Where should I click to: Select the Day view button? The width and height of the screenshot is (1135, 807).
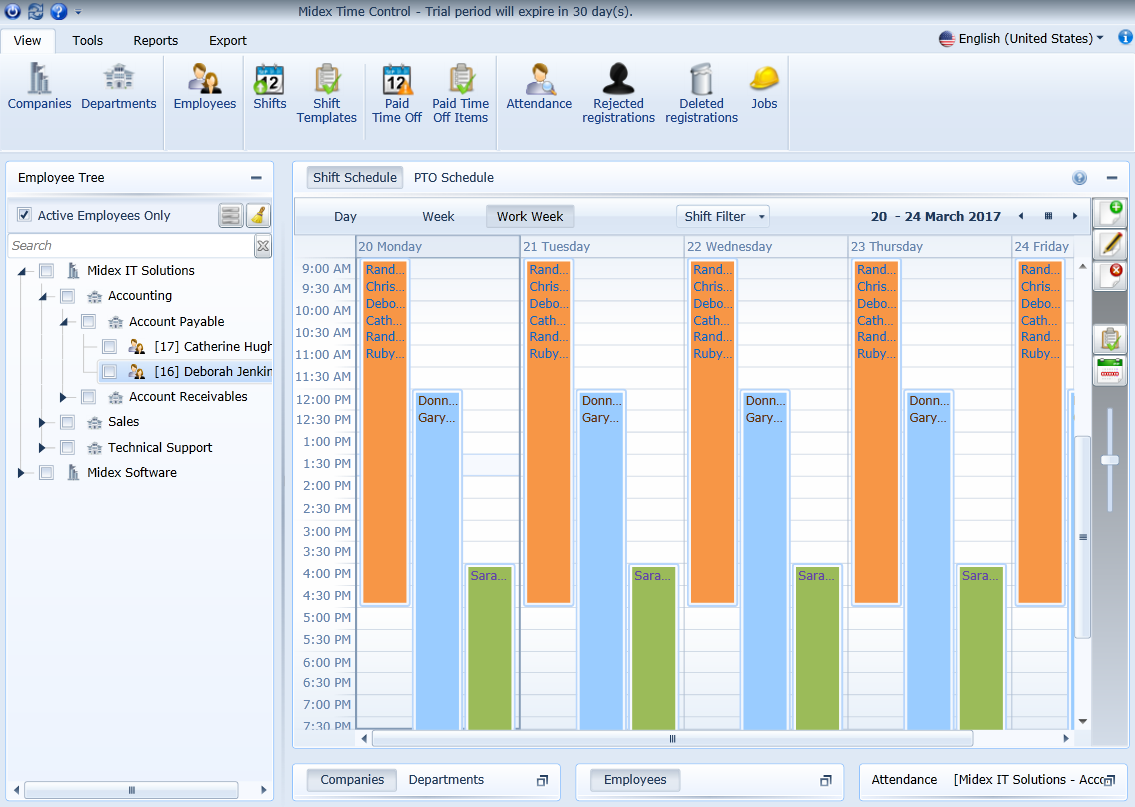coord(344,216)
